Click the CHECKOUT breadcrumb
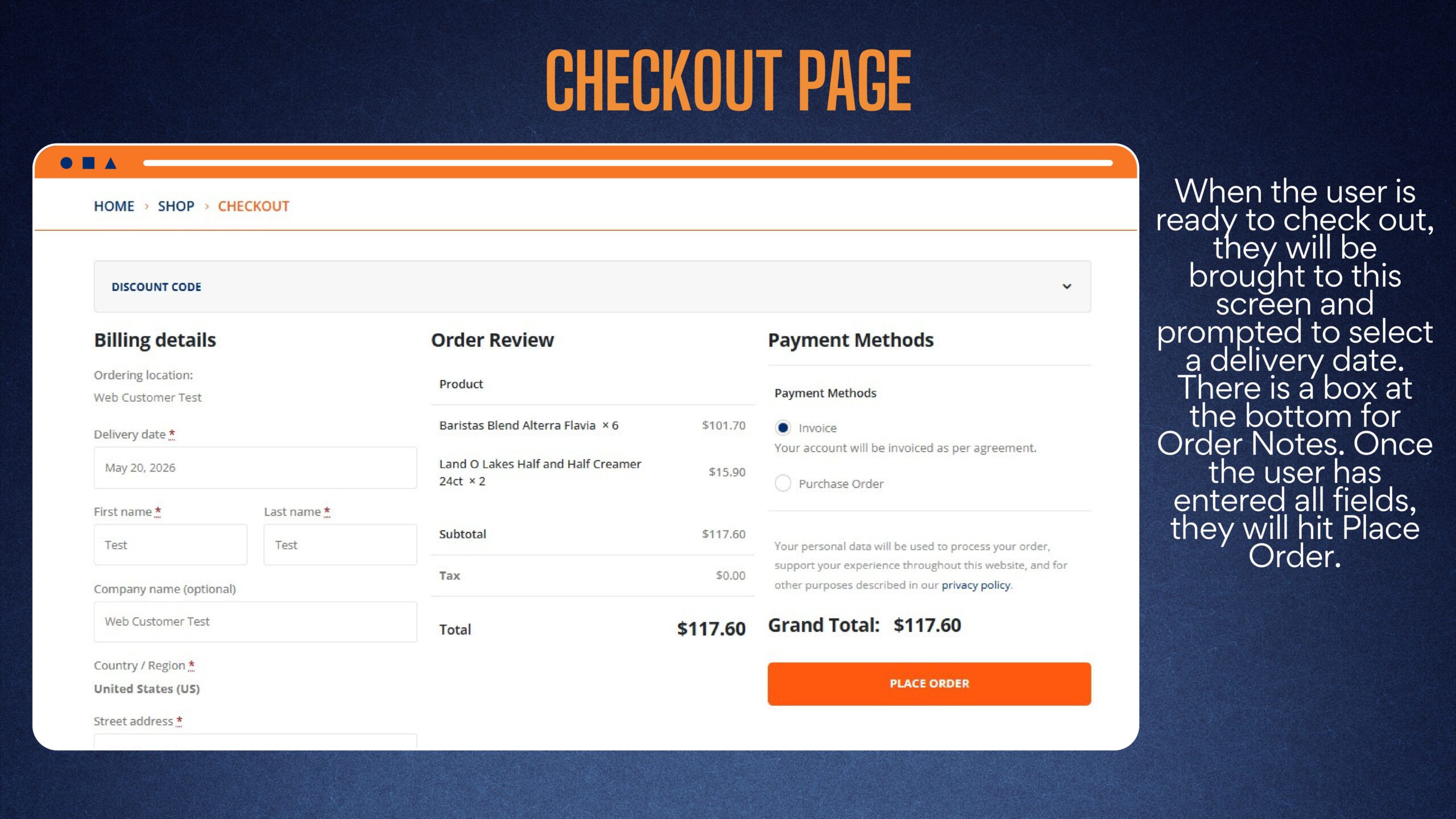1456x819 pixels. pyautogui.click(x=254, y=206)
